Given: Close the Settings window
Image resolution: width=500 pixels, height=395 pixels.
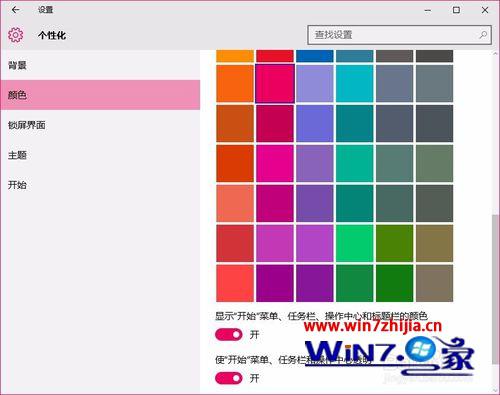Looking at the screenshot, I should pos(485,10).
